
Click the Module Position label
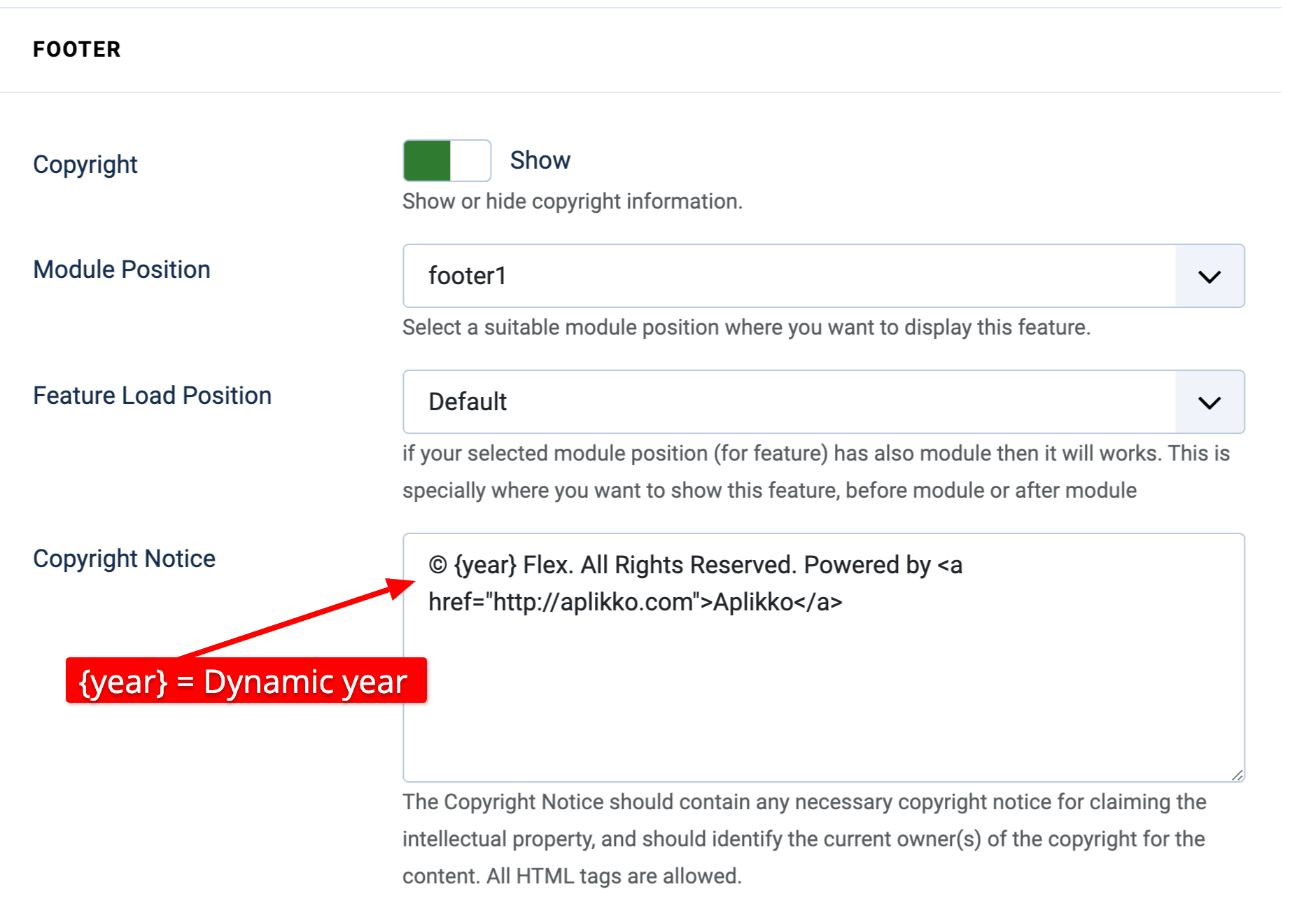(121, 269)
